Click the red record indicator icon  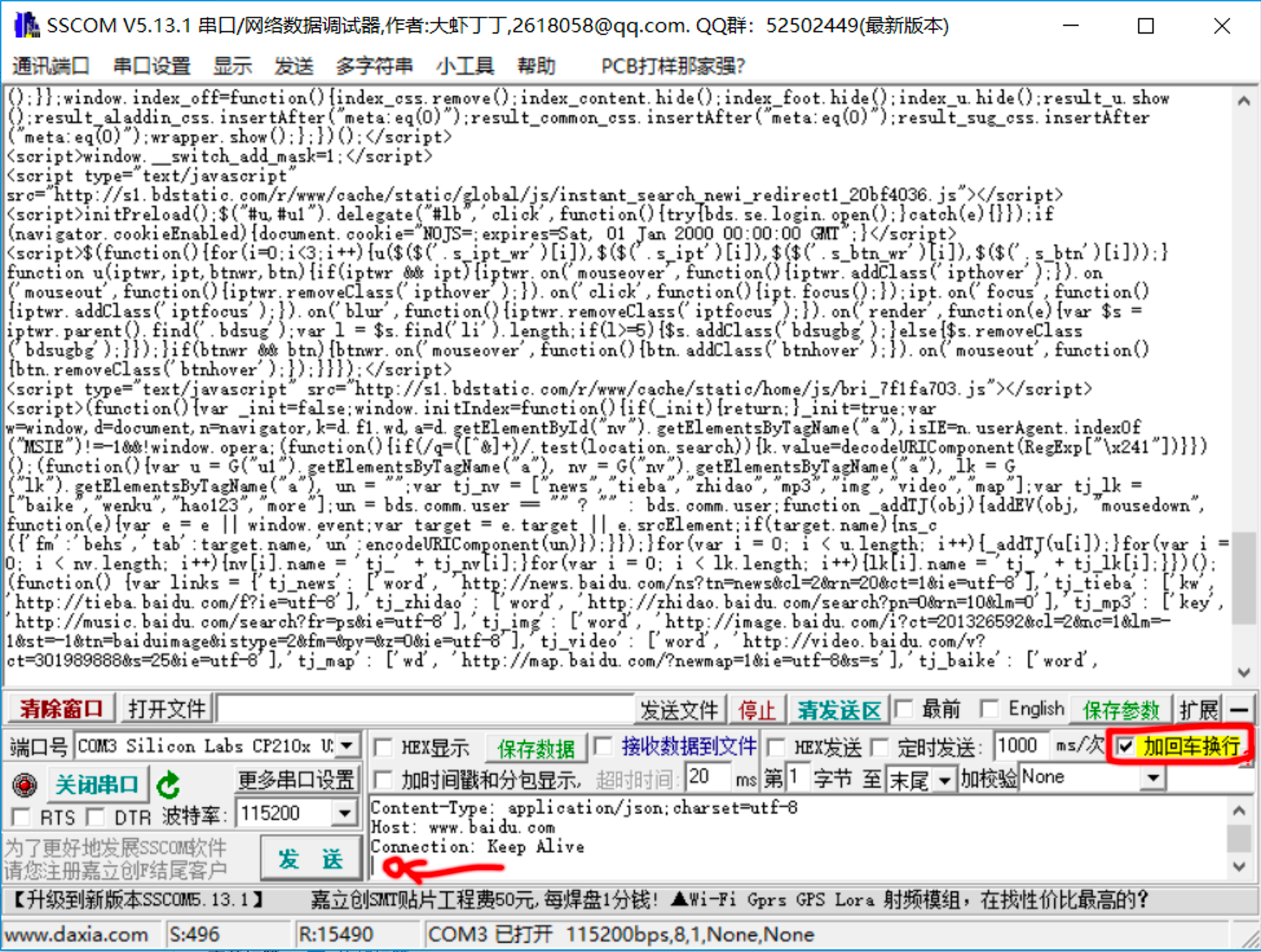pyautogui.click(x=25, y=784)
